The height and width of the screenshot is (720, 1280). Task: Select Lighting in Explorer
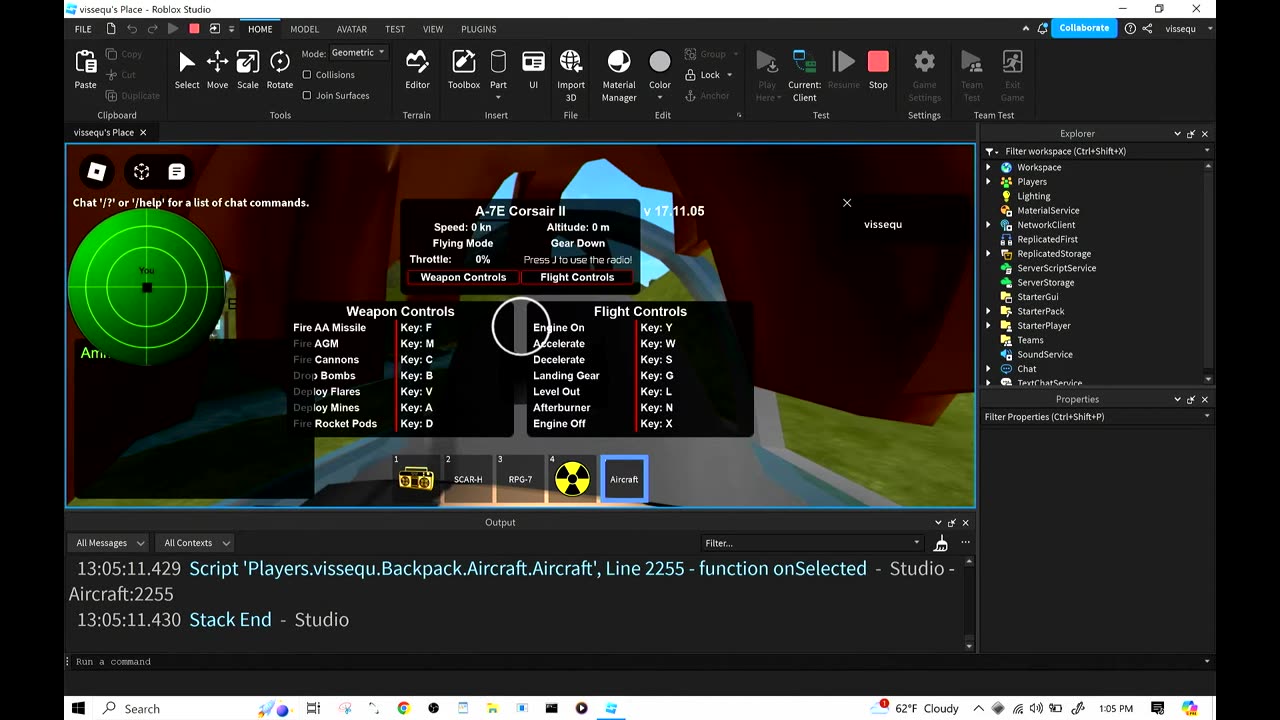(1033, 196)
